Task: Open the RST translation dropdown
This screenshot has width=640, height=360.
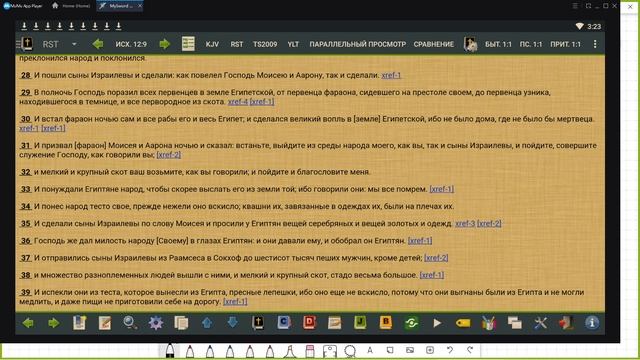Action: click(x=59, y=44)
